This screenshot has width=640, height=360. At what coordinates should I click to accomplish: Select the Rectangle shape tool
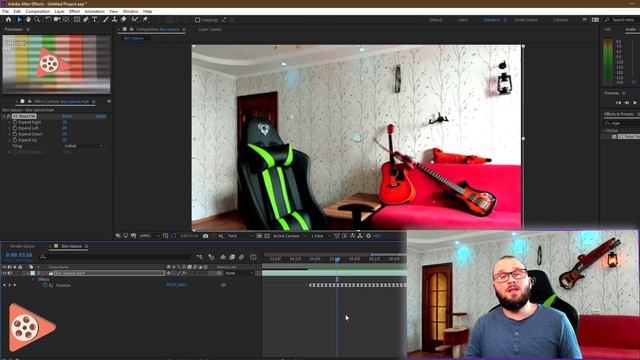77,19
